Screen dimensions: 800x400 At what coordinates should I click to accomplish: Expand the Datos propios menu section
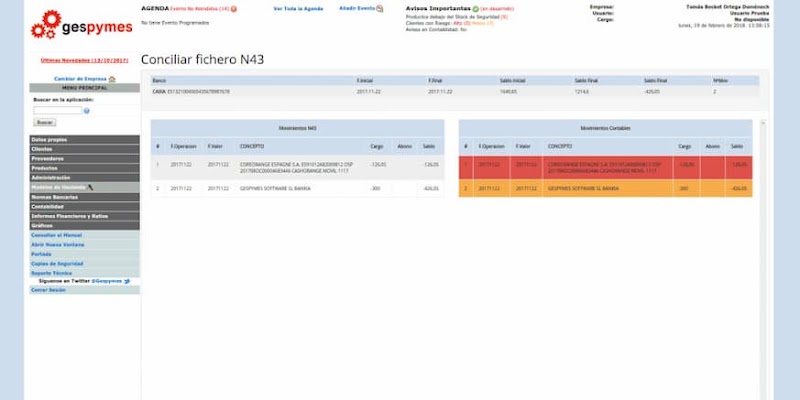coord(84,139)
